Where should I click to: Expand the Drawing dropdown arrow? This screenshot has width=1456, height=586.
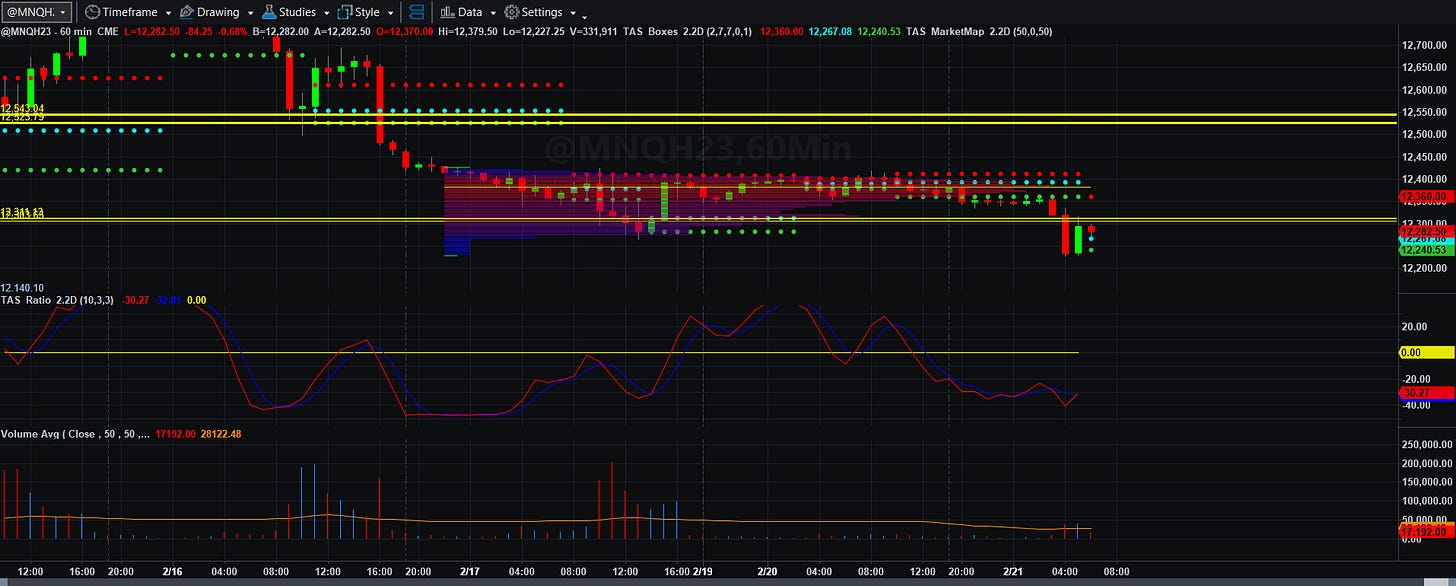tap(249, 13)
